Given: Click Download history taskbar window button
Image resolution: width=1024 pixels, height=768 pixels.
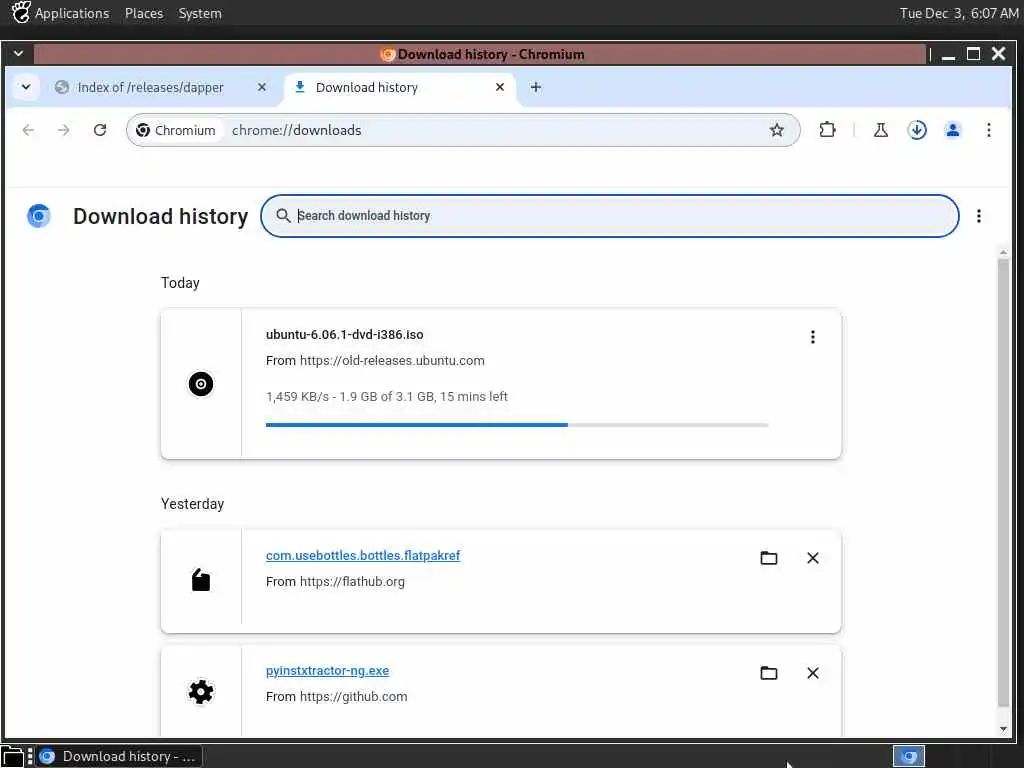Looking at the screenshot, I should click(x=118, y=756).
